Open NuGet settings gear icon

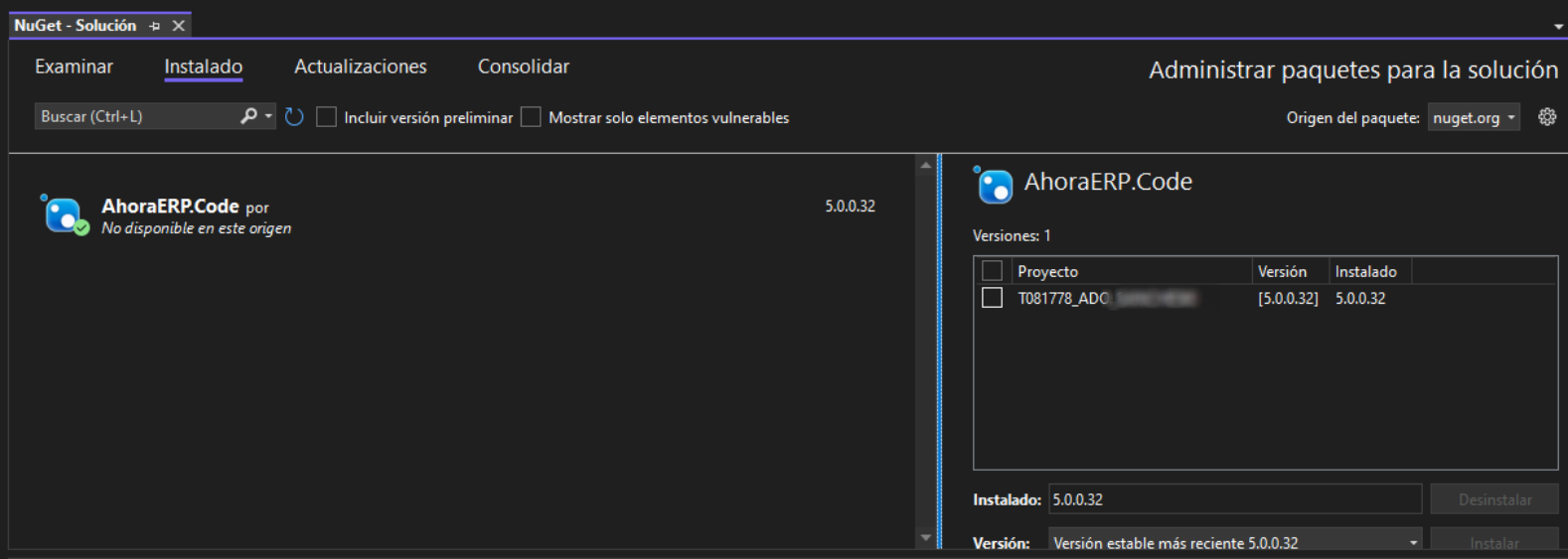pyautogui.click(x=1547, y=117)
